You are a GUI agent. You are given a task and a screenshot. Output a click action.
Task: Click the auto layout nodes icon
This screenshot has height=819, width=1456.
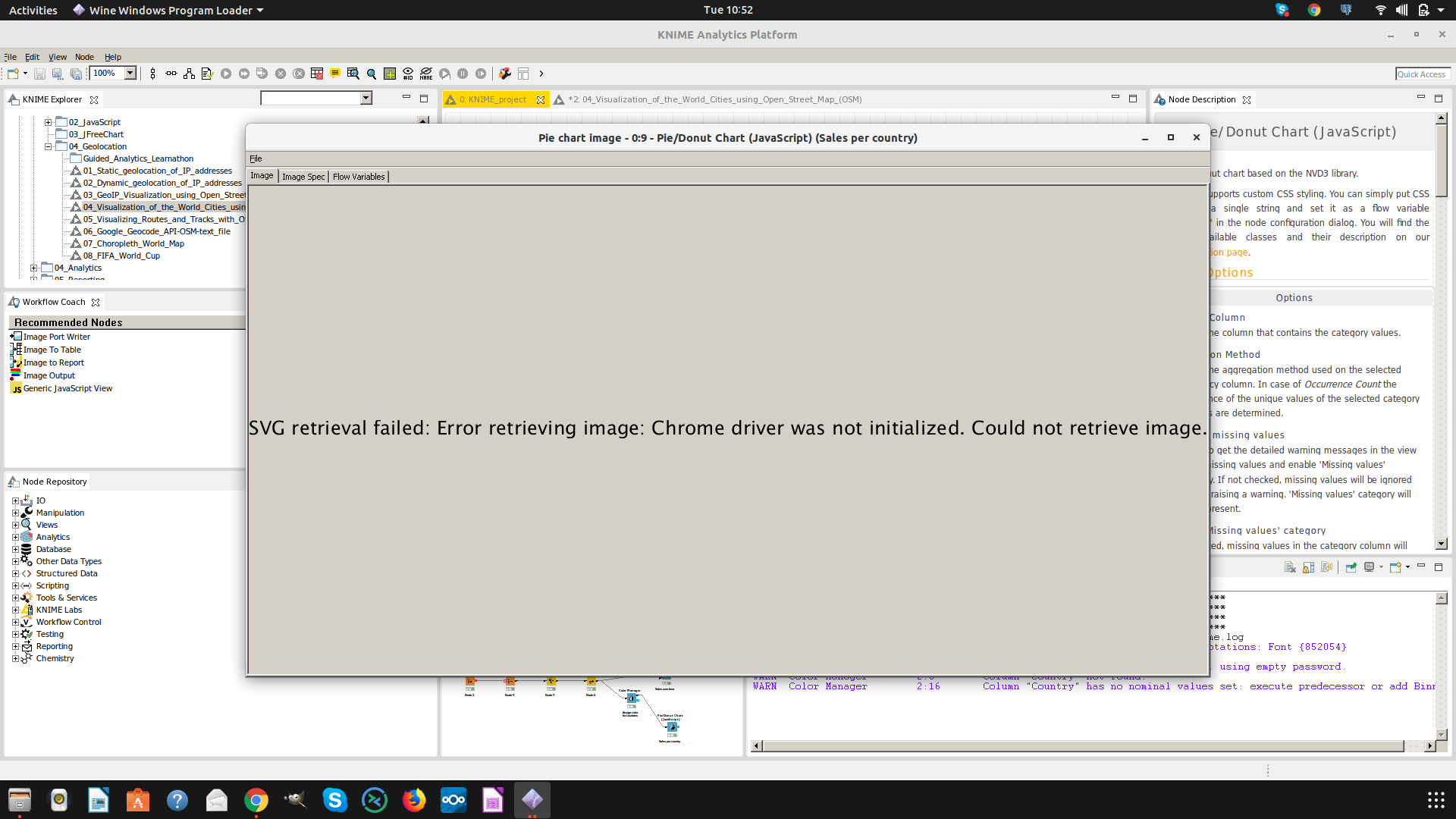[x=190, y=74]
